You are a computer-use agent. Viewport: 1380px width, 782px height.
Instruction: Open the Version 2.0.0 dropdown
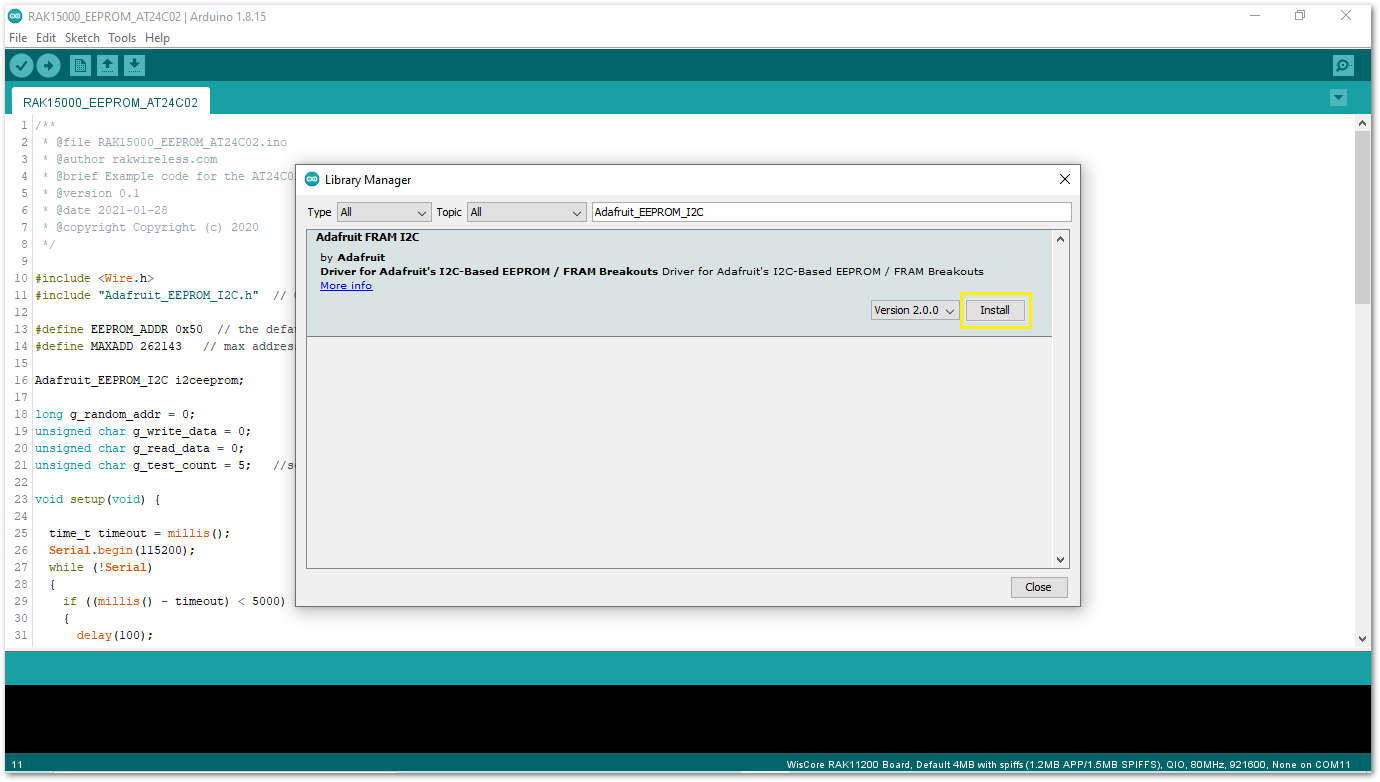pos(915,310)
